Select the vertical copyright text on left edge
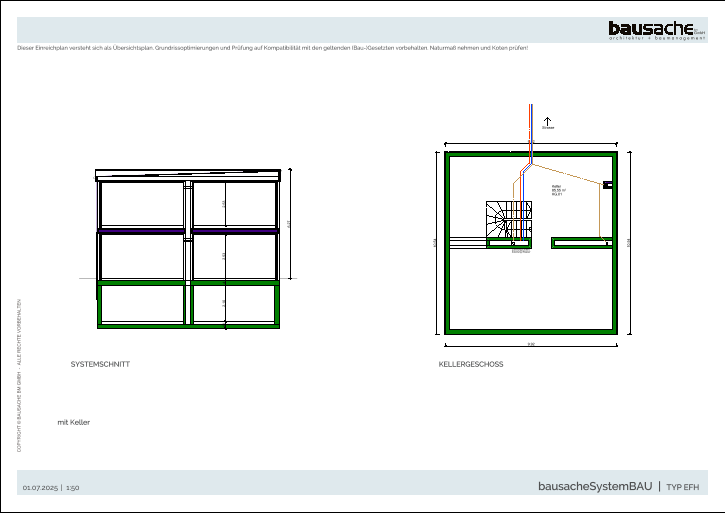The width and height of the screenshot is (725, 513). tap(19, 375)
